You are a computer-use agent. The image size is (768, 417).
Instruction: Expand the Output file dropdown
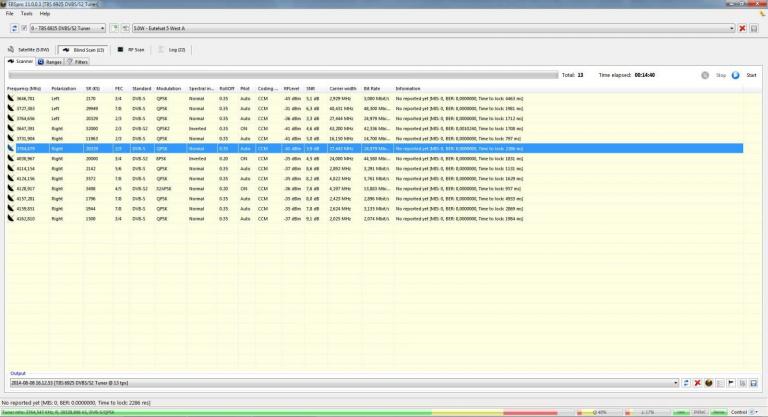click(675, 382)
